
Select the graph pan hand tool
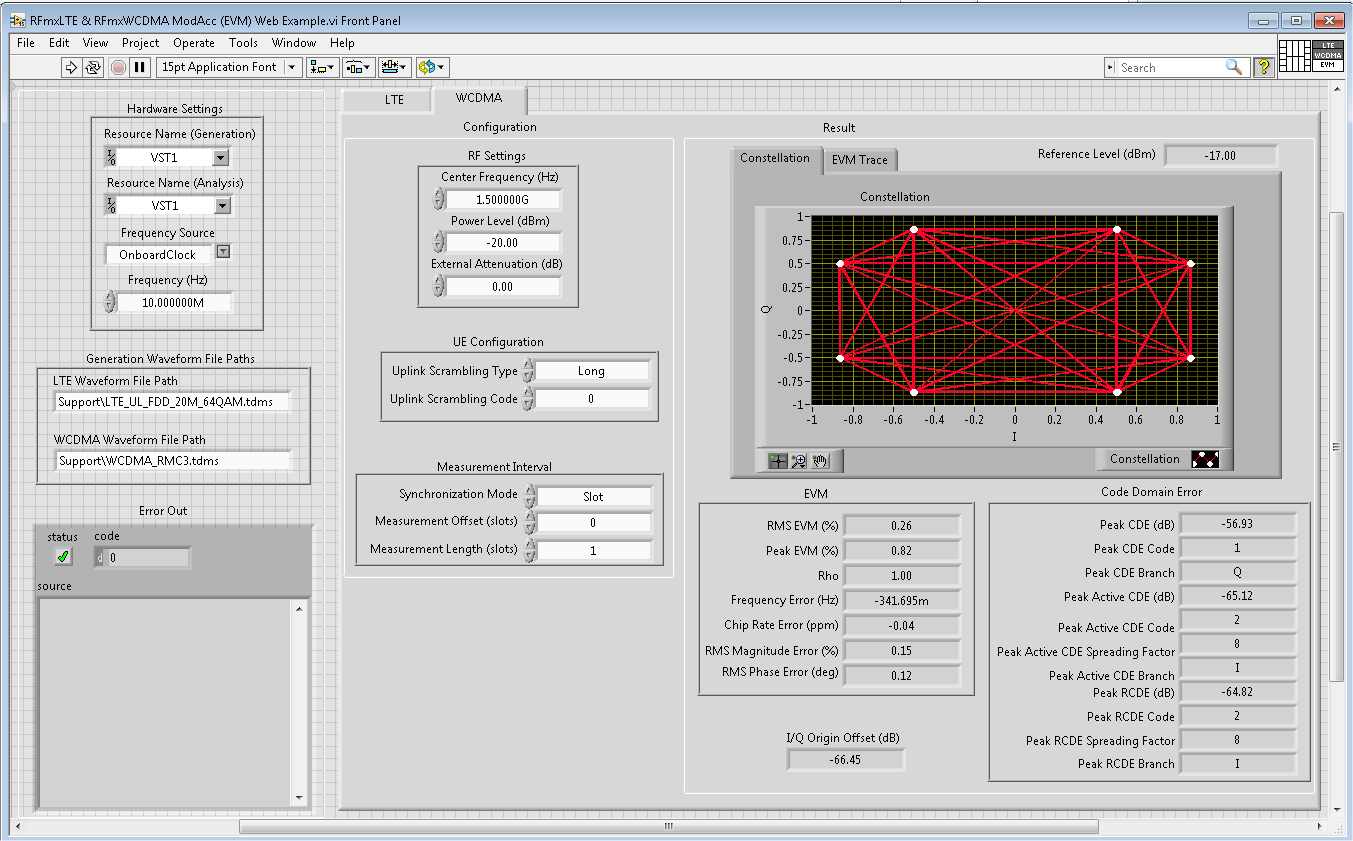819,461
